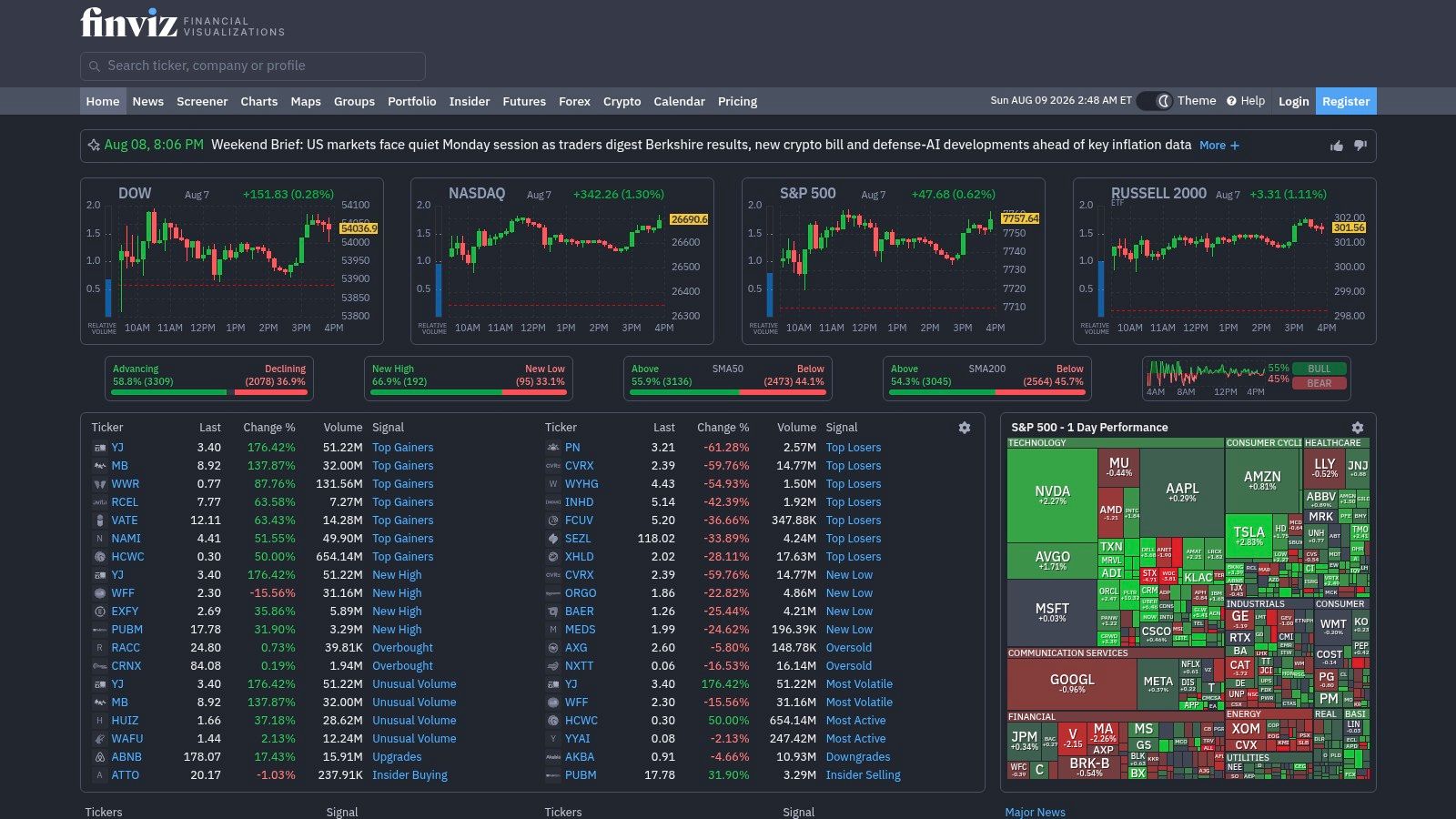Open signal table settings gear
1456x819 pixels.
pos(965,428)
